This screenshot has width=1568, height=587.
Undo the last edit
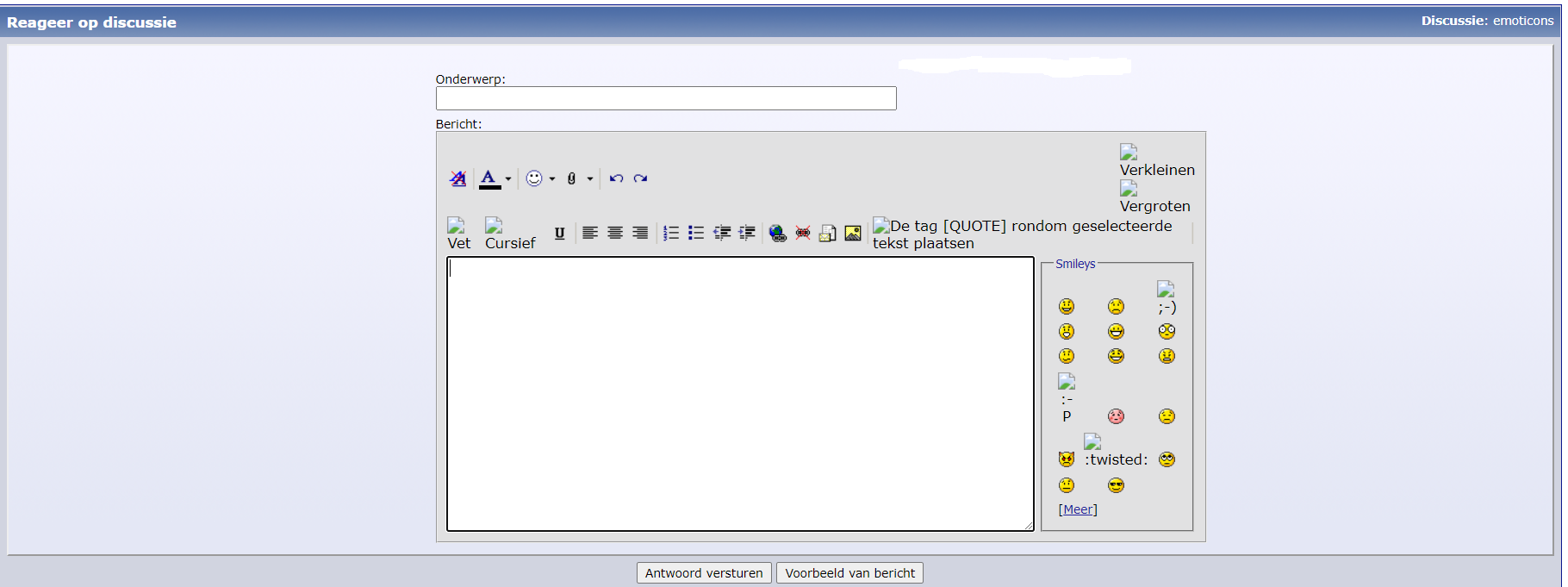(616, 178)
